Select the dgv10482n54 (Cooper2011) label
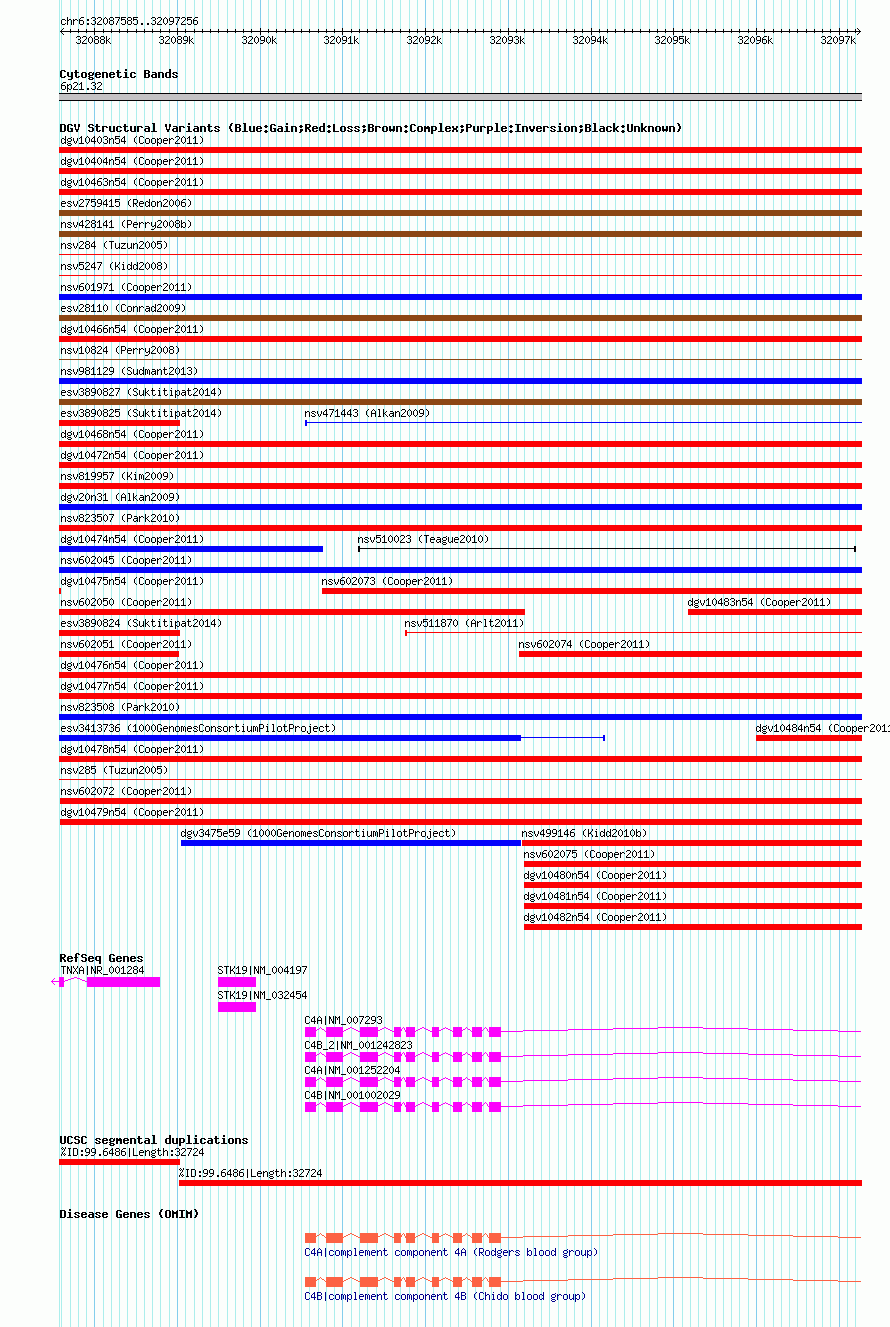This screenshot has height=1327, width=890. click(596, 917)
